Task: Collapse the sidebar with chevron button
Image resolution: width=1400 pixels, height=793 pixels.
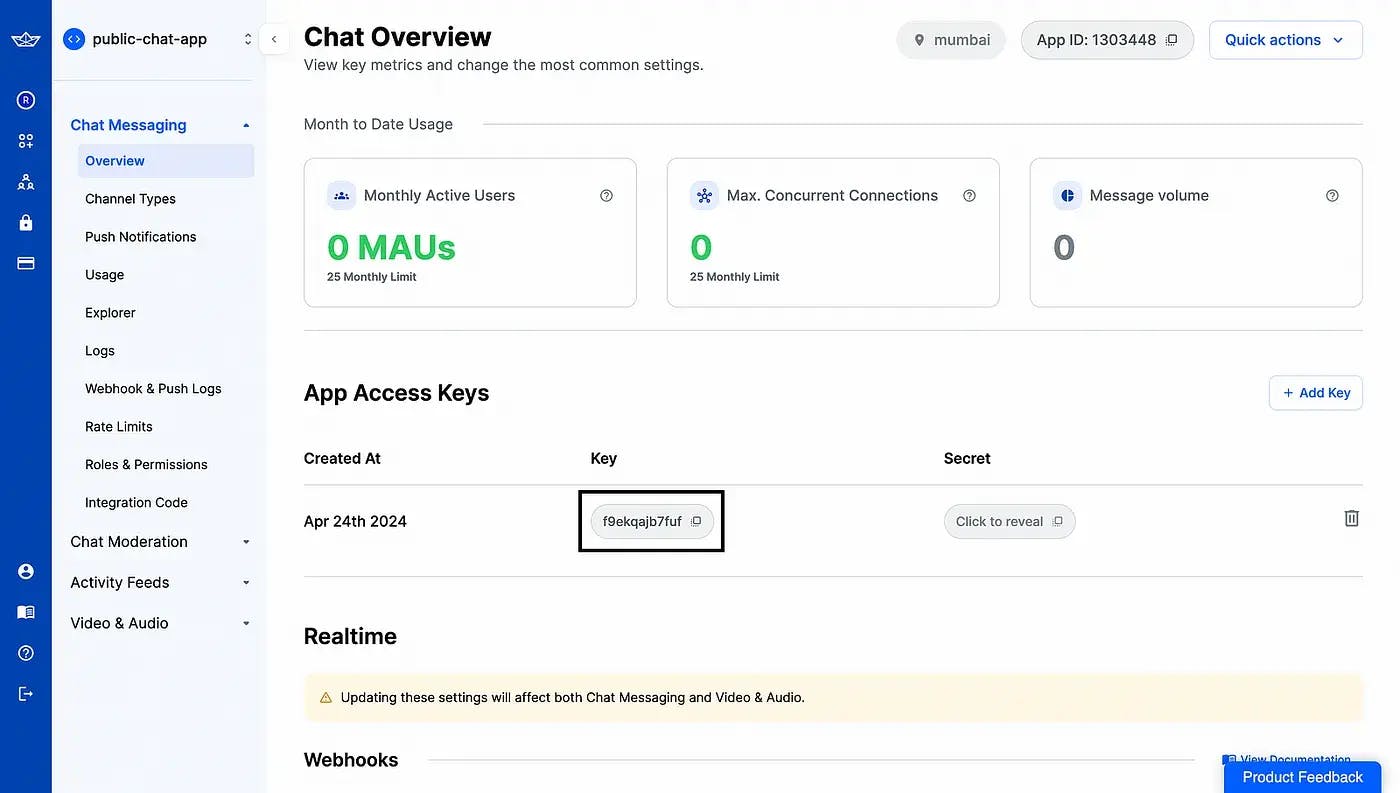Action: tap(274, 39)
